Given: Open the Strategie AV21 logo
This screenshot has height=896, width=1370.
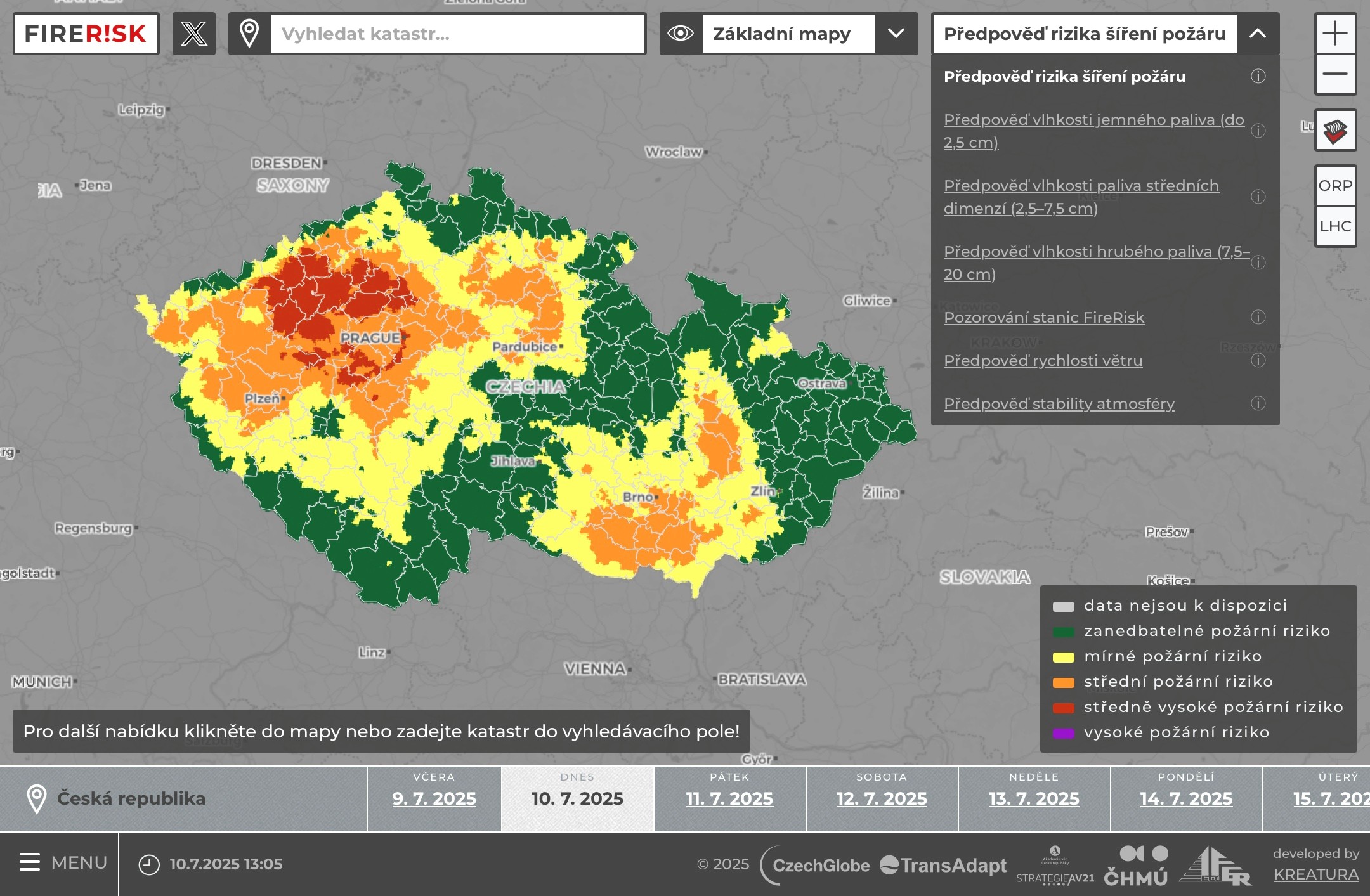Looking at the screenshot, I should [1055, 866].
